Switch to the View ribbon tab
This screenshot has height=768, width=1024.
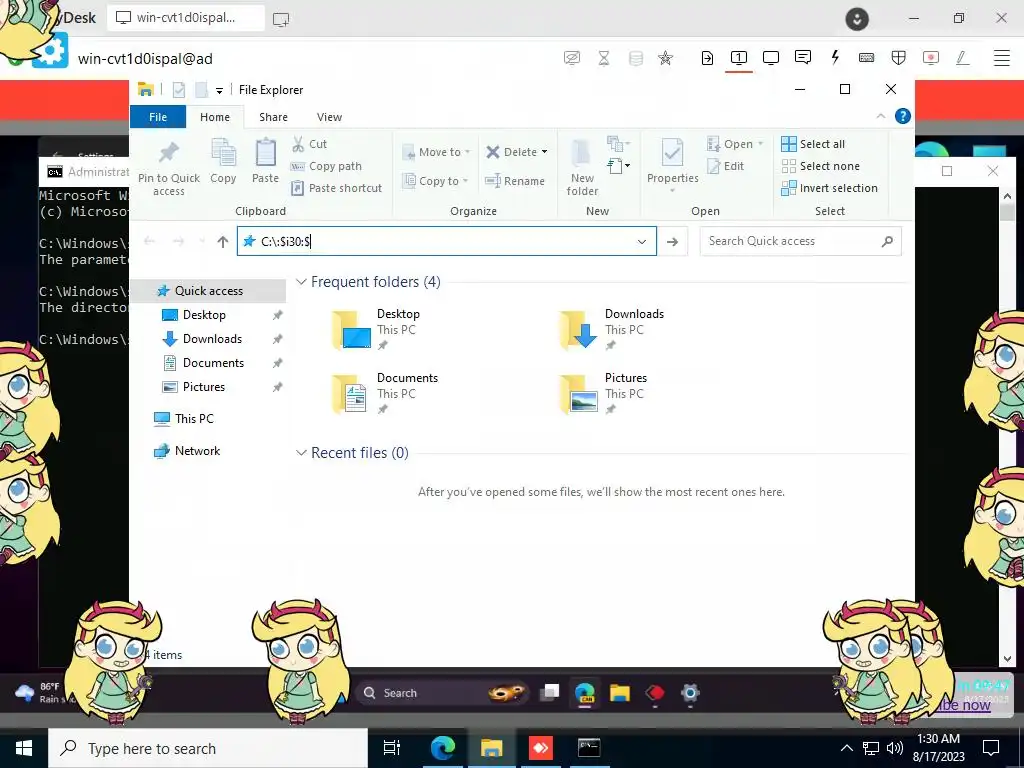[329, 117]
